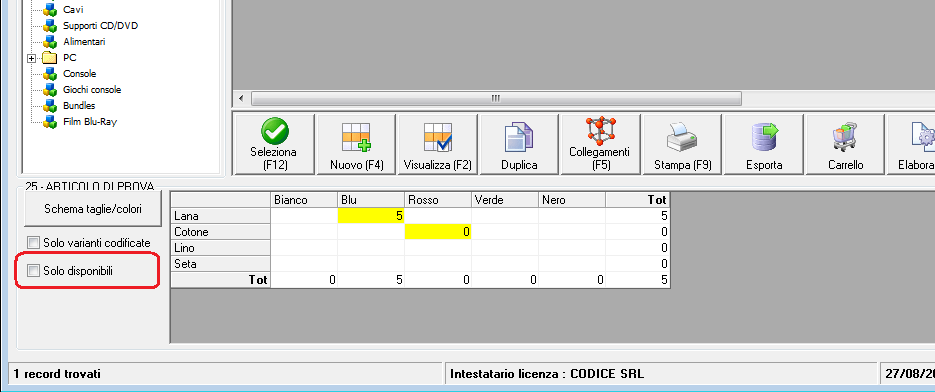Click the horizontal scrollbar thumb
This screenshot has width=935, height=392.
click(x=496, y=98)
